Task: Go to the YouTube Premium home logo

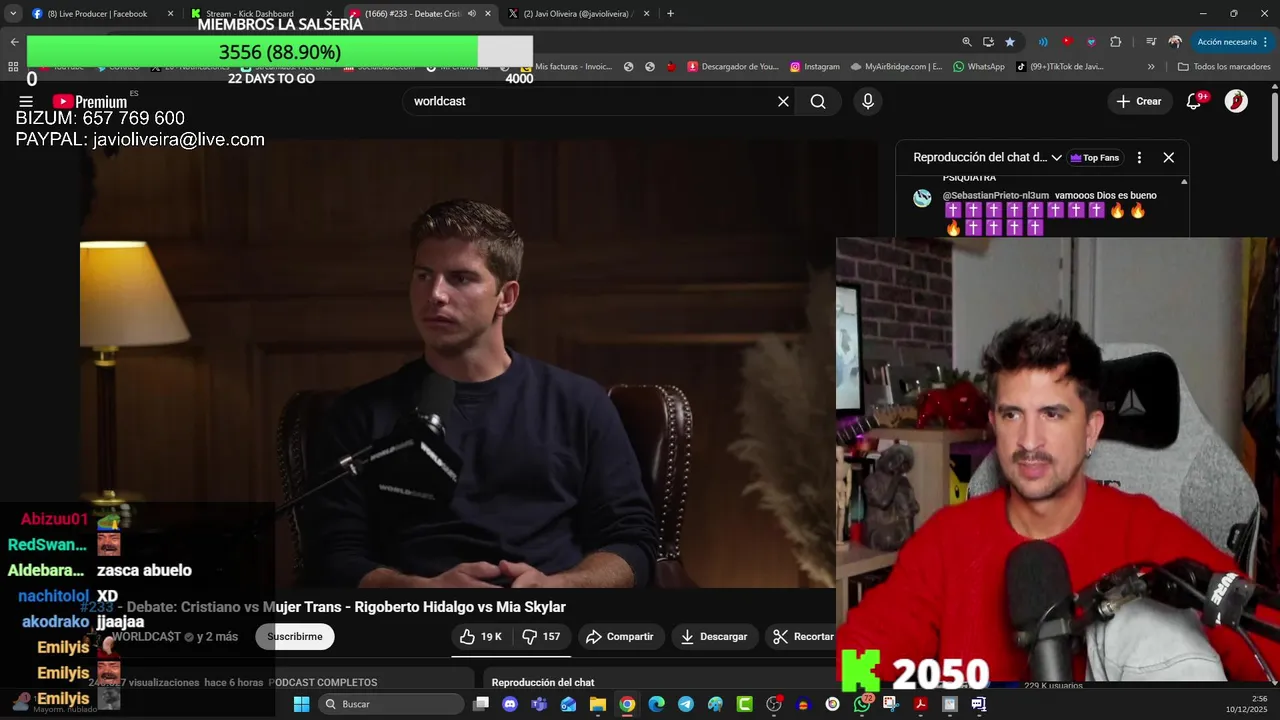Action: [90, 101]
